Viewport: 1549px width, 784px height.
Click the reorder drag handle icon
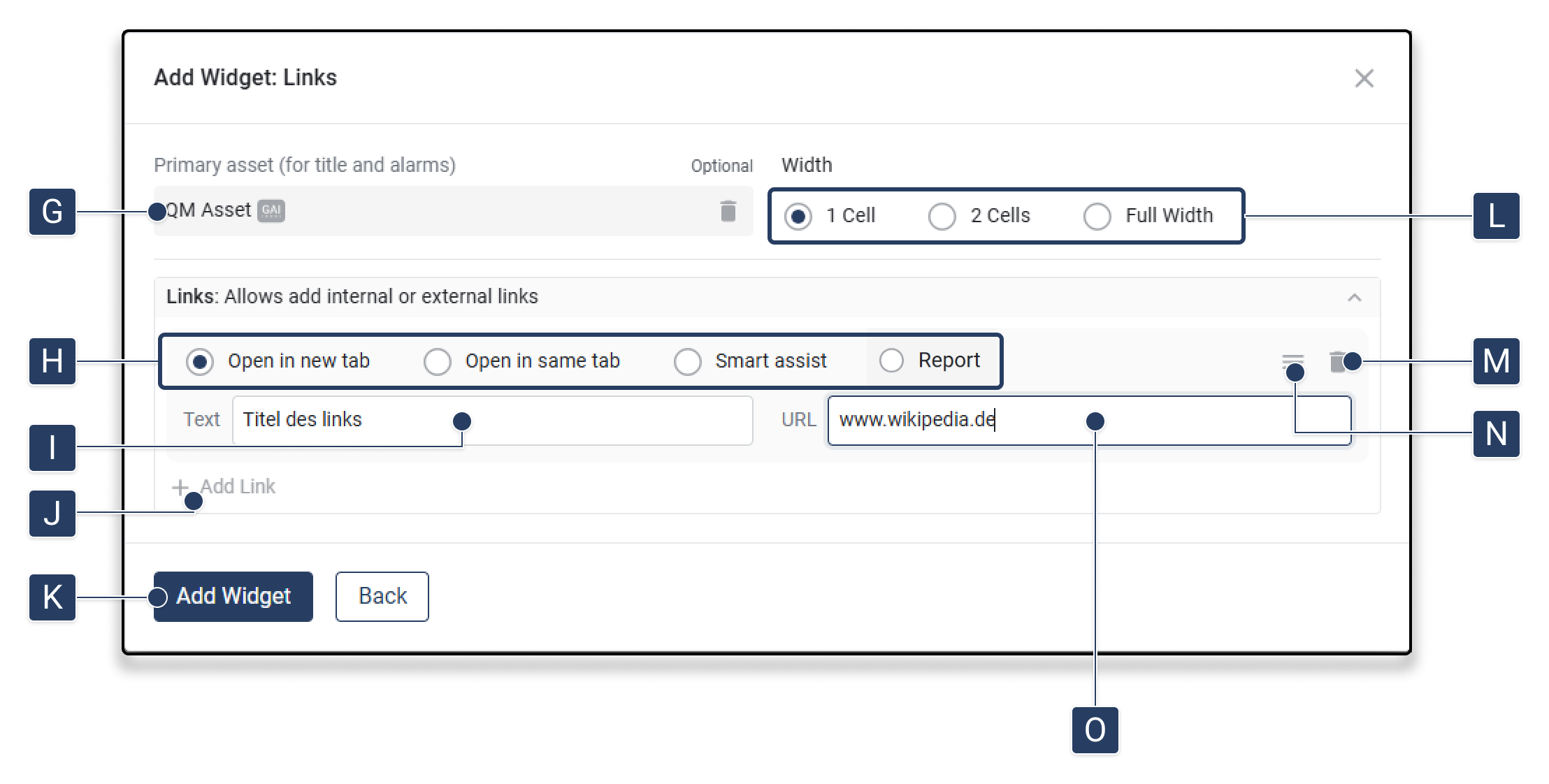click(1292, 361)
